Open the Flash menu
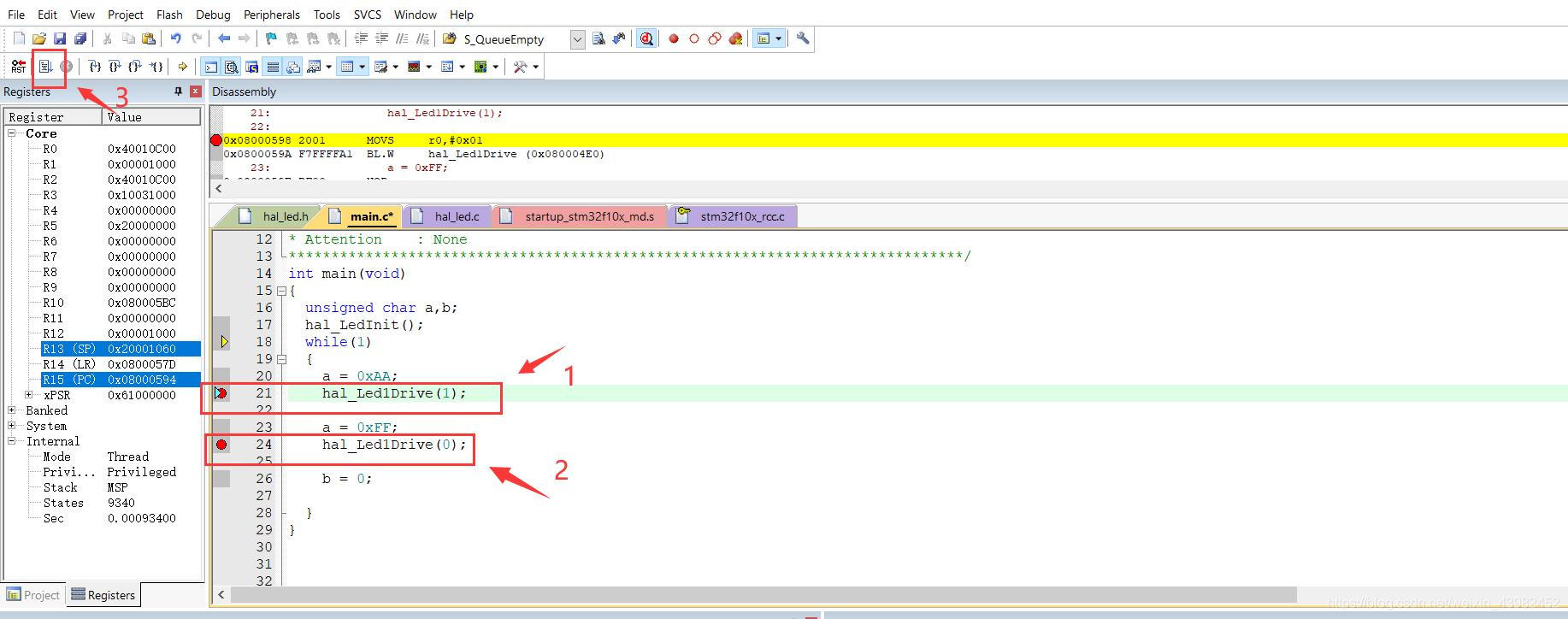 pos(169,15)
